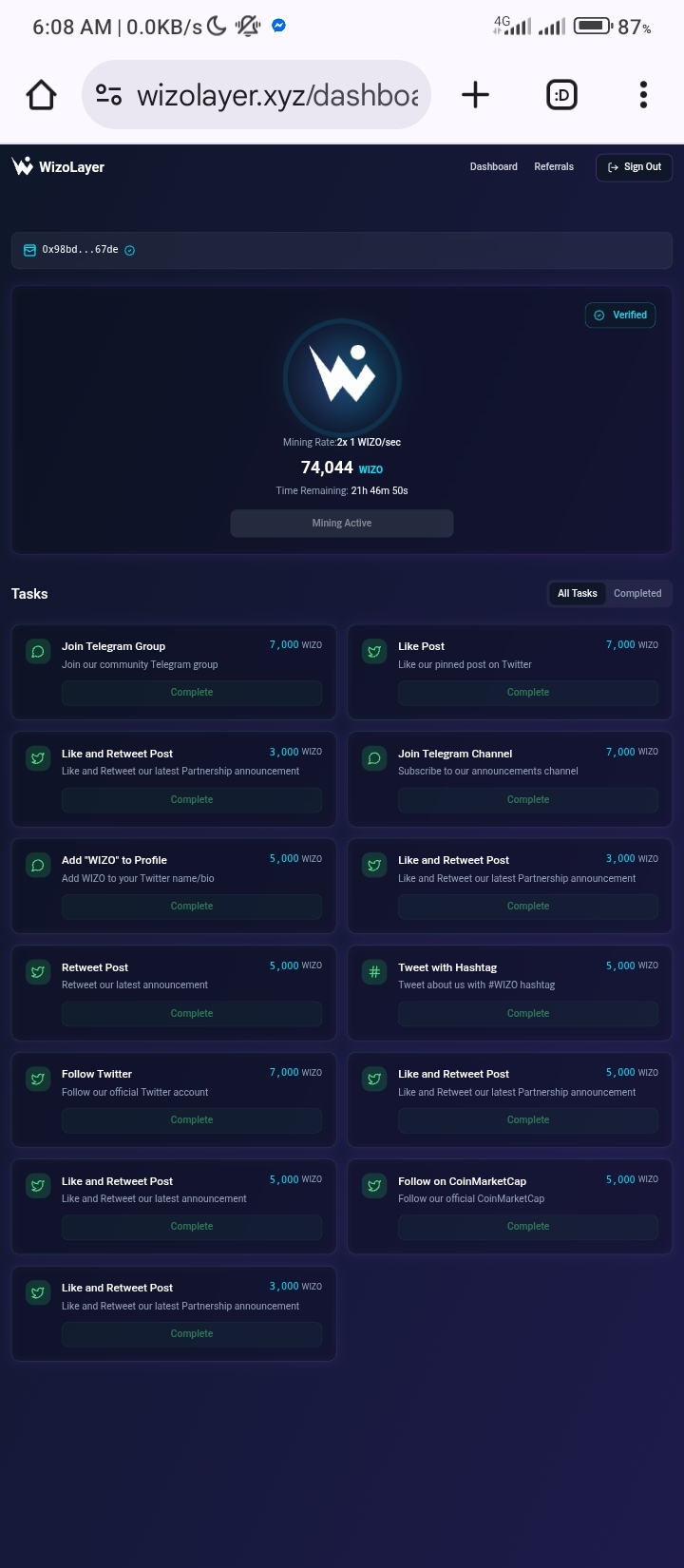Open the browser three-dot menu
Viewport: 684px width, 1568px height.
pyautogui.click(x=643, y=94)
